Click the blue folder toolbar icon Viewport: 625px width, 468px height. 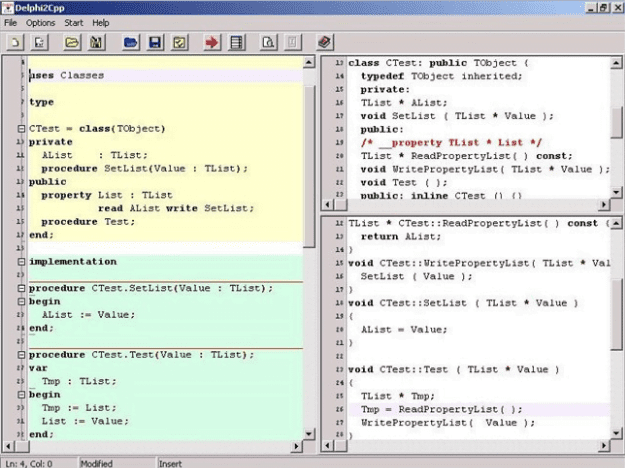tap(131, 42)
